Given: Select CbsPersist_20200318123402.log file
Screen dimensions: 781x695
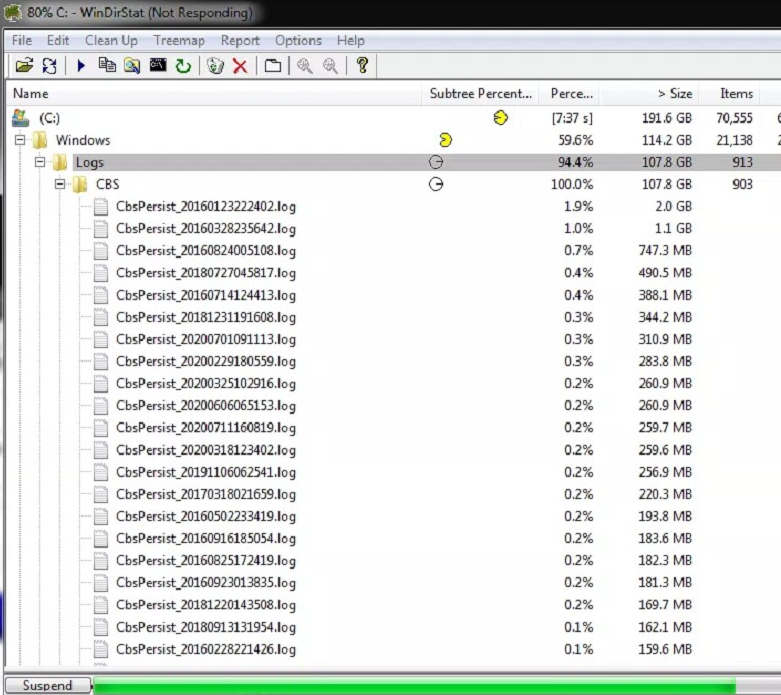Looking at the screenshot, I should click(x=206, y=450).
